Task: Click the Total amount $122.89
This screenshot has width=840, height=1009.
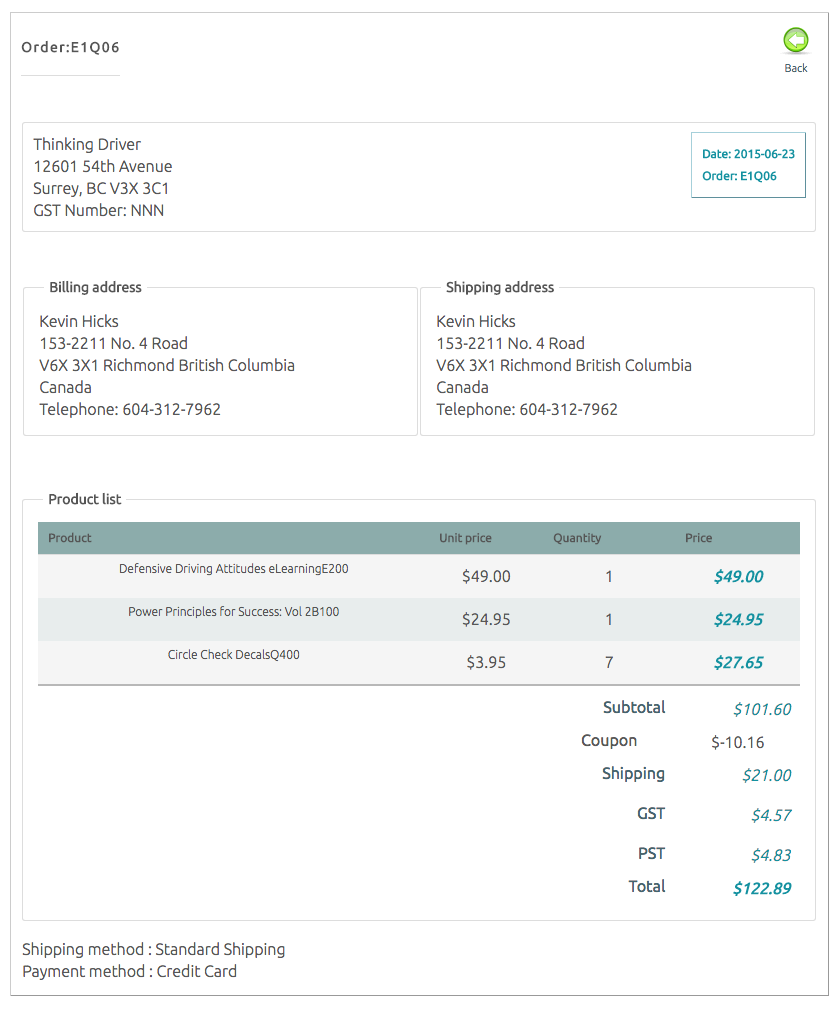Action: (761, 888)
